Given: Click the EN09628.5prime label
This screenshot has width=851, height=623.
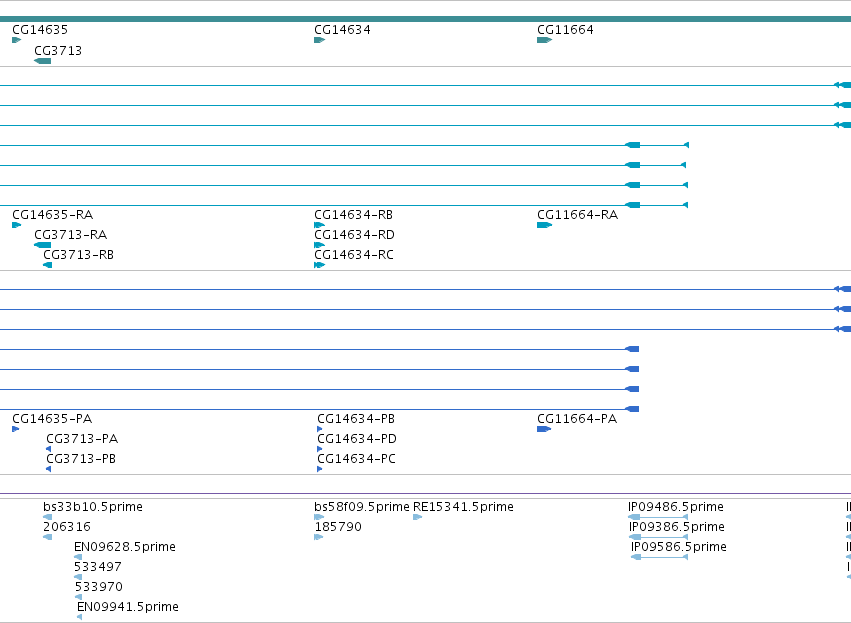Looking at the screenshot, I should click(x=125, y=547).
